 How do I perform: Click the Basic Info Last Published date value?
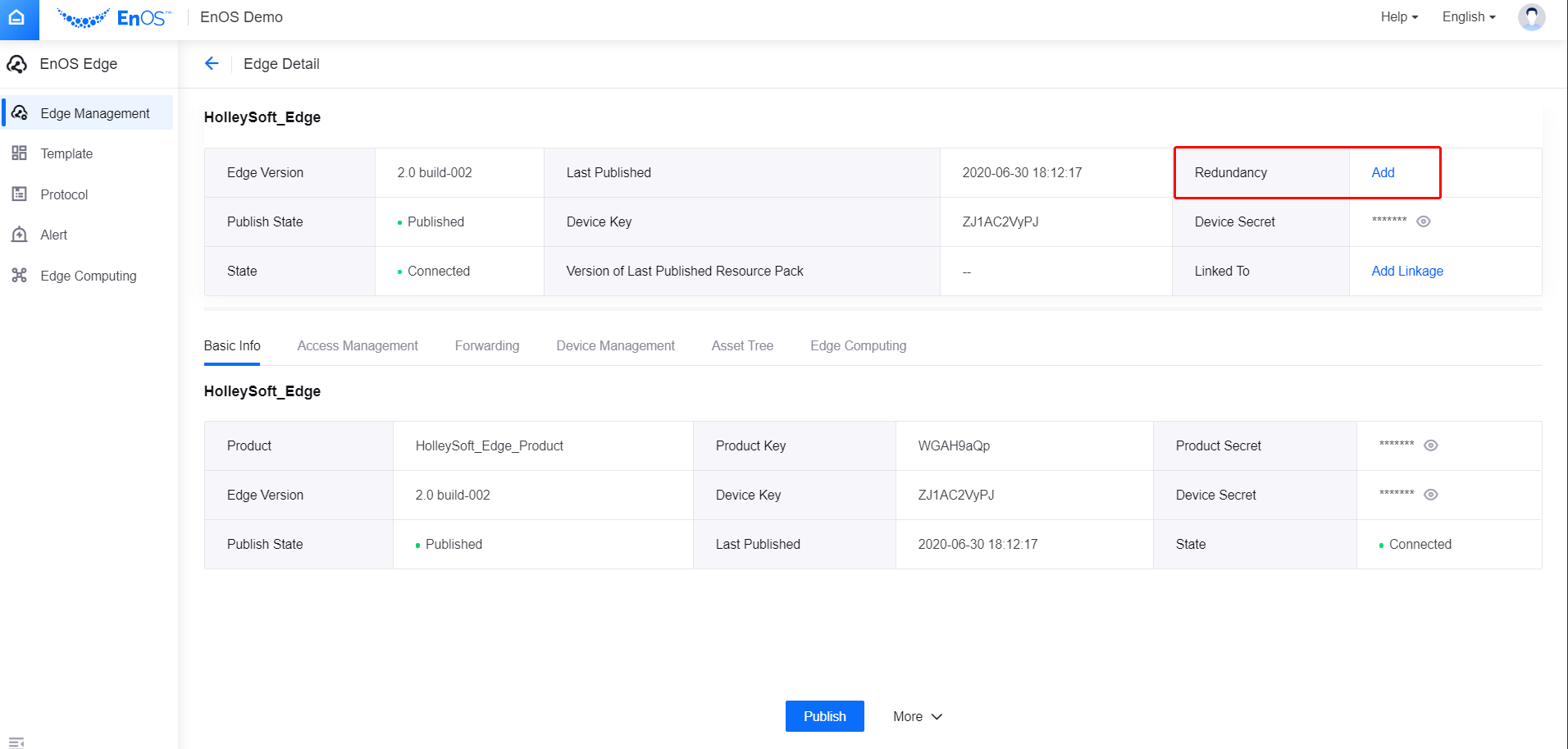[x=978, y=544]
